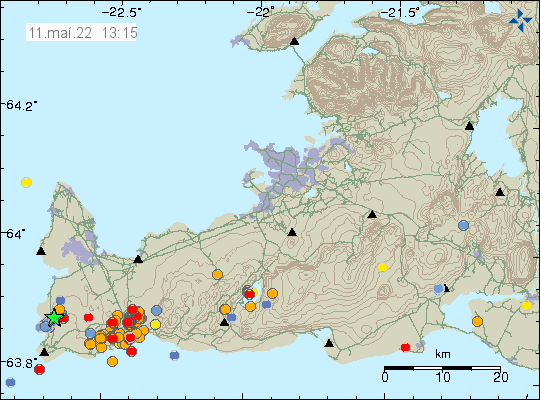Click the lone orange marker offshore below the cluster
This screenshot has width=540, height=400.
point(112,361)
